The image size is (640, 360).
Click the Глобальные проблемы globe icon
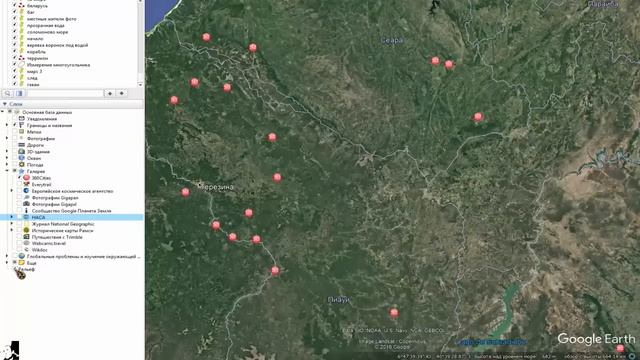coord(22,256)
